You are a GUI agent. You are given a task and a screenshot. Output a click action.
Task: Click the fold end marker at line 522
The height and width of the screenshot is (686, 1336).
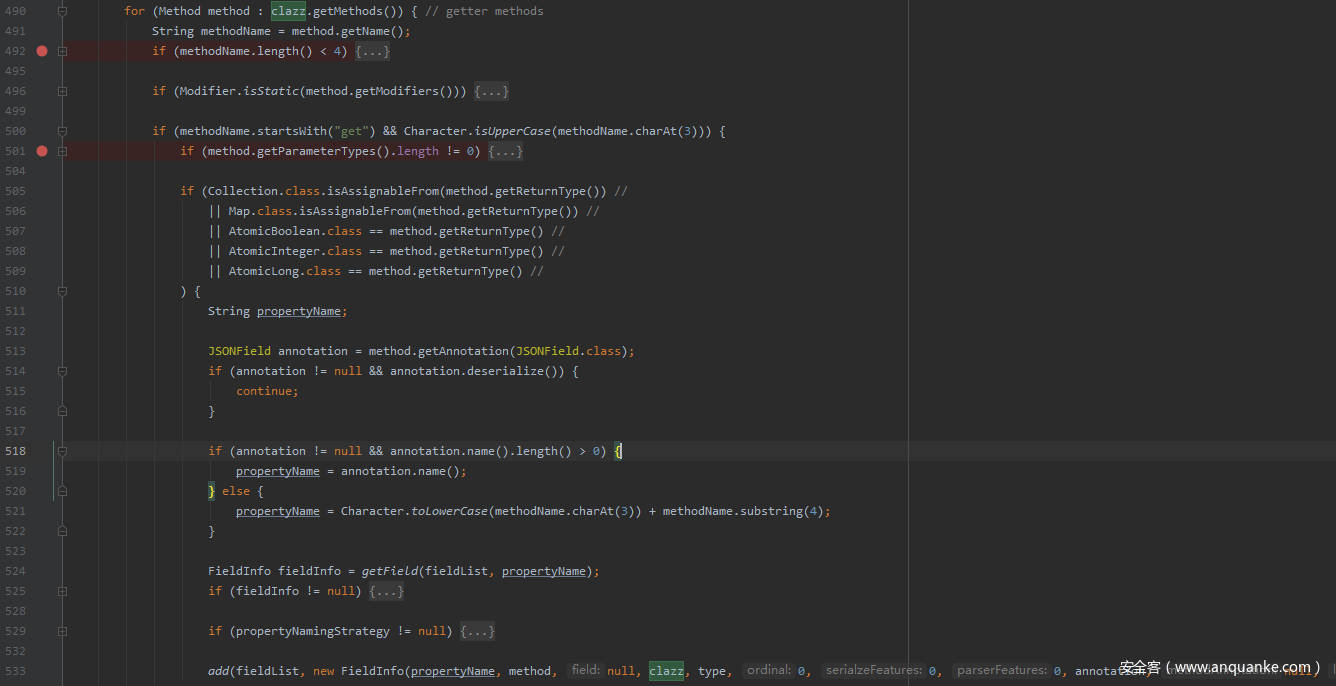[62, 531]
